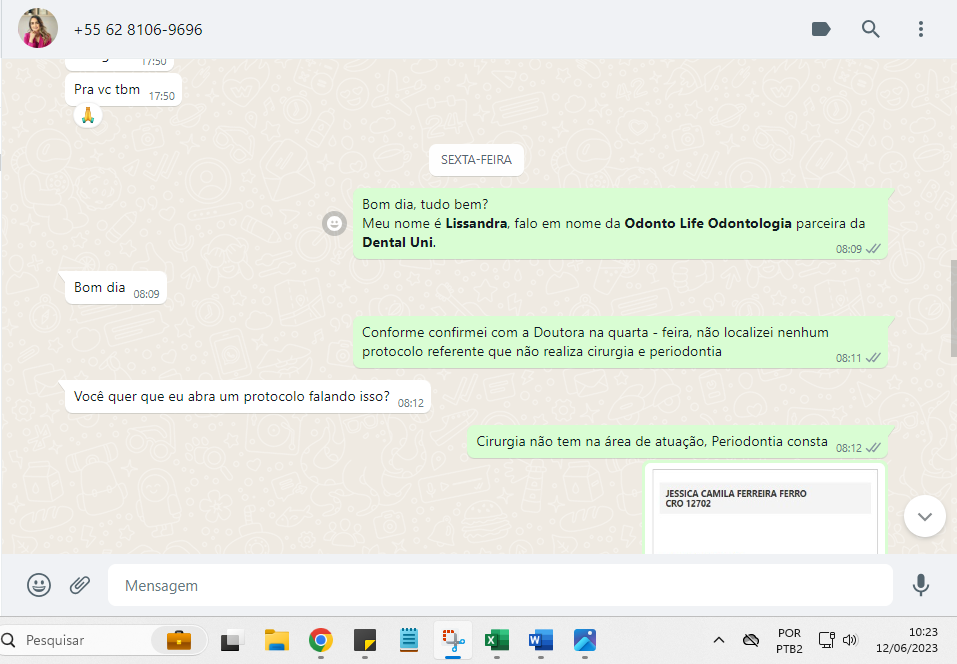The height and width of the screenshot is (664, 957).
Task: Click the chat vertical scrollbar thumb
Action: tap(953, 308)
